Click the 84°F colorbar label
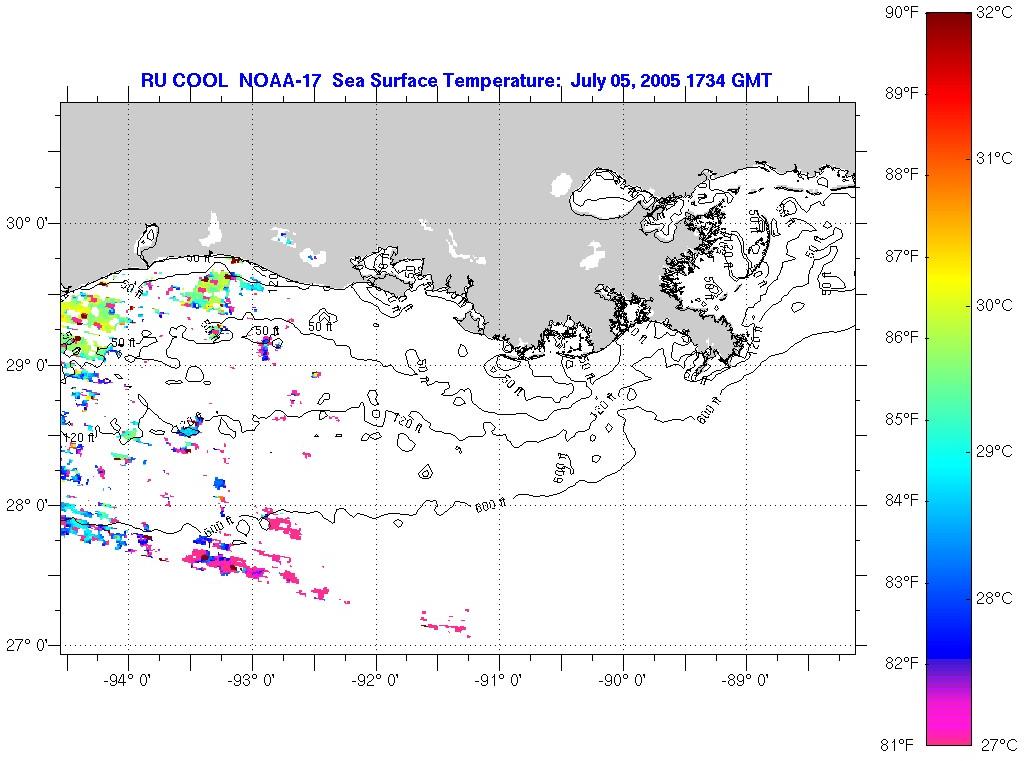The width and height of the screenshot is (1024, 761). [x=901, y=500]
